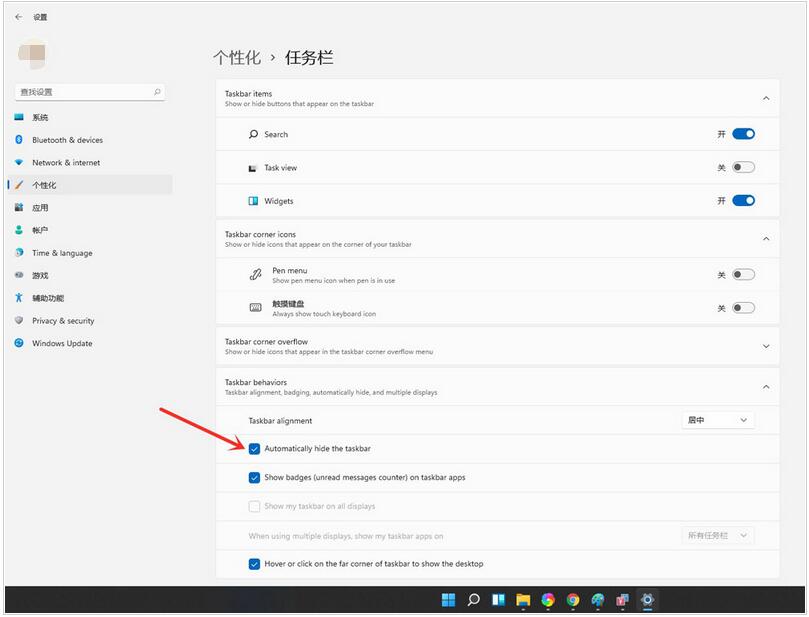
Task: Select 辅助功能 in the sidebar
Action: click(90, 298)
